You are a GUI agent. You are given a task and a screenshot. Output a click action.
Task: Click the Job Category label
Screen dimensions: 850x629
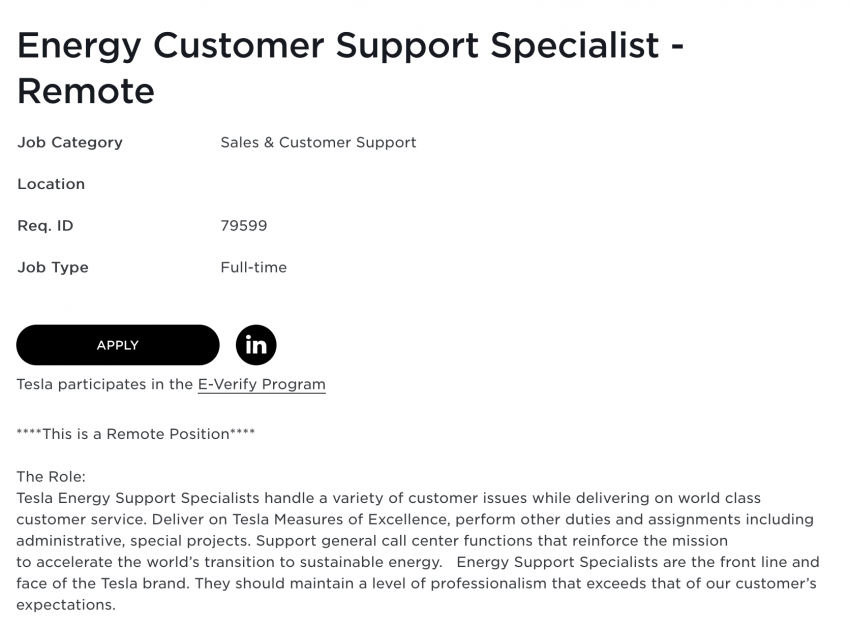[70, 142]
